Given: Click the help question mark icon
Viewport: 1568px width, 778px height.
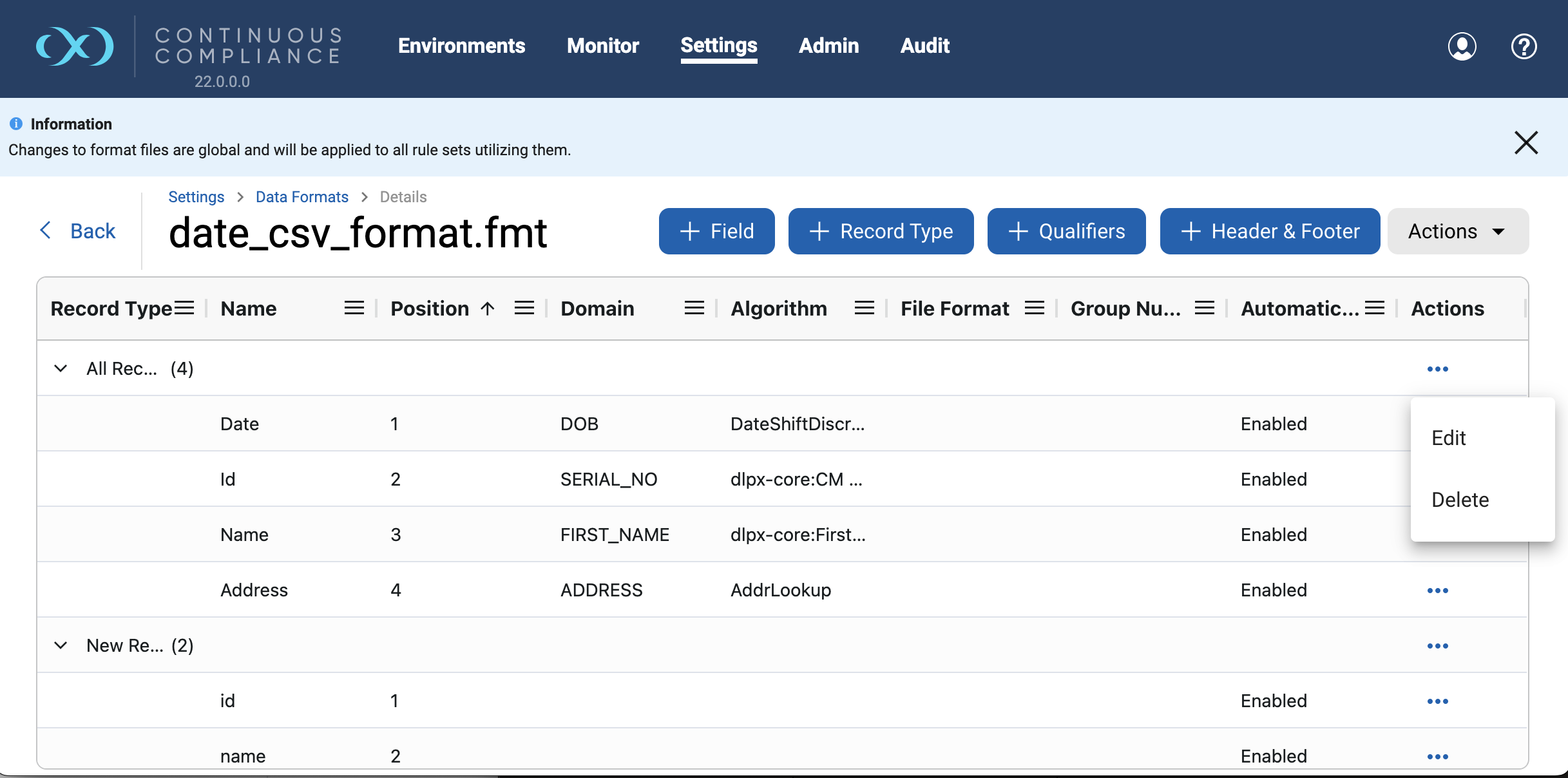Looking at the screenshot, I should [1524, 46].
